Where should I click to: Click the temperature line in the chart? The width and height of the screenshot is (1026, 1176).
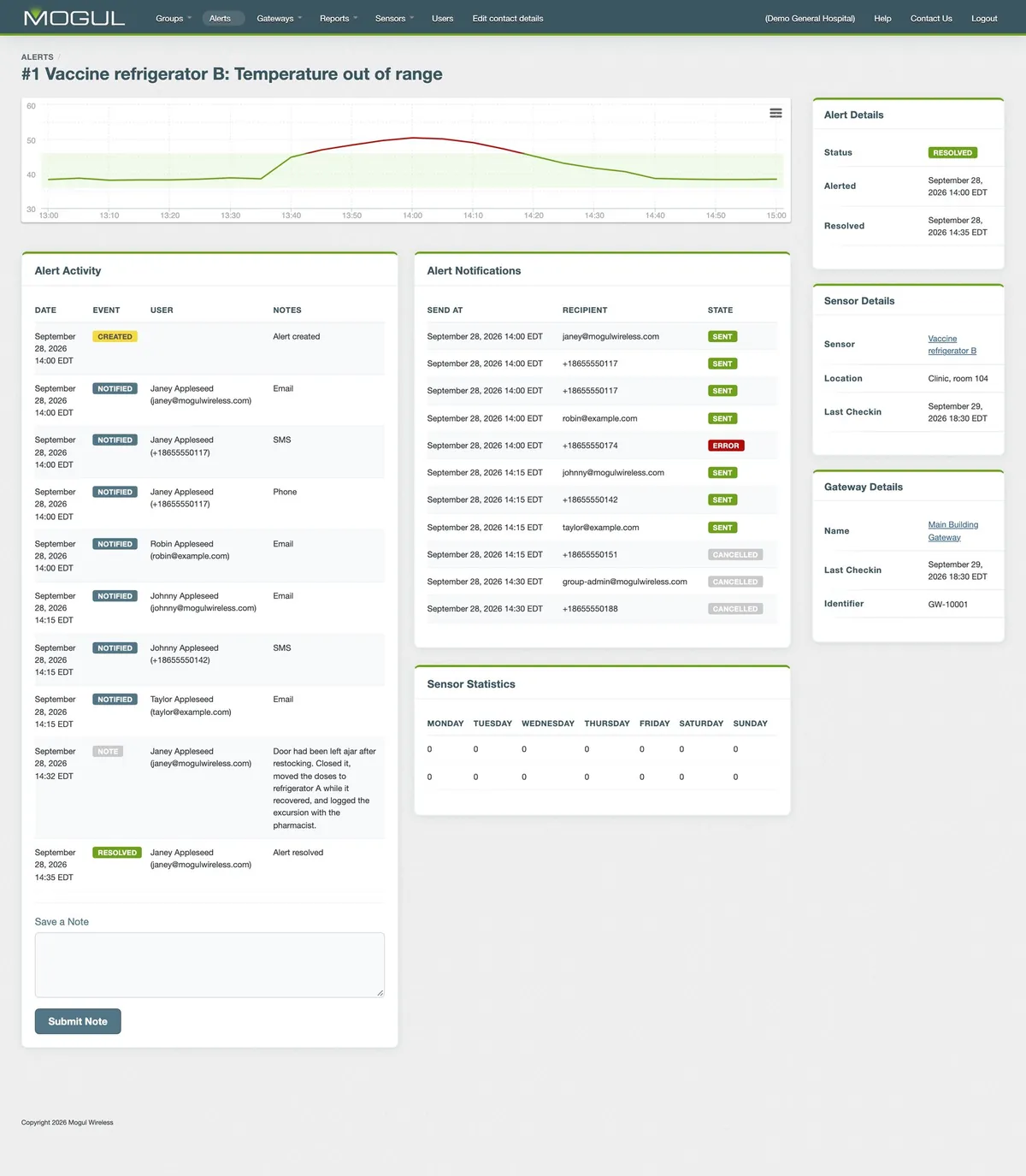click(x=412, y=138)
